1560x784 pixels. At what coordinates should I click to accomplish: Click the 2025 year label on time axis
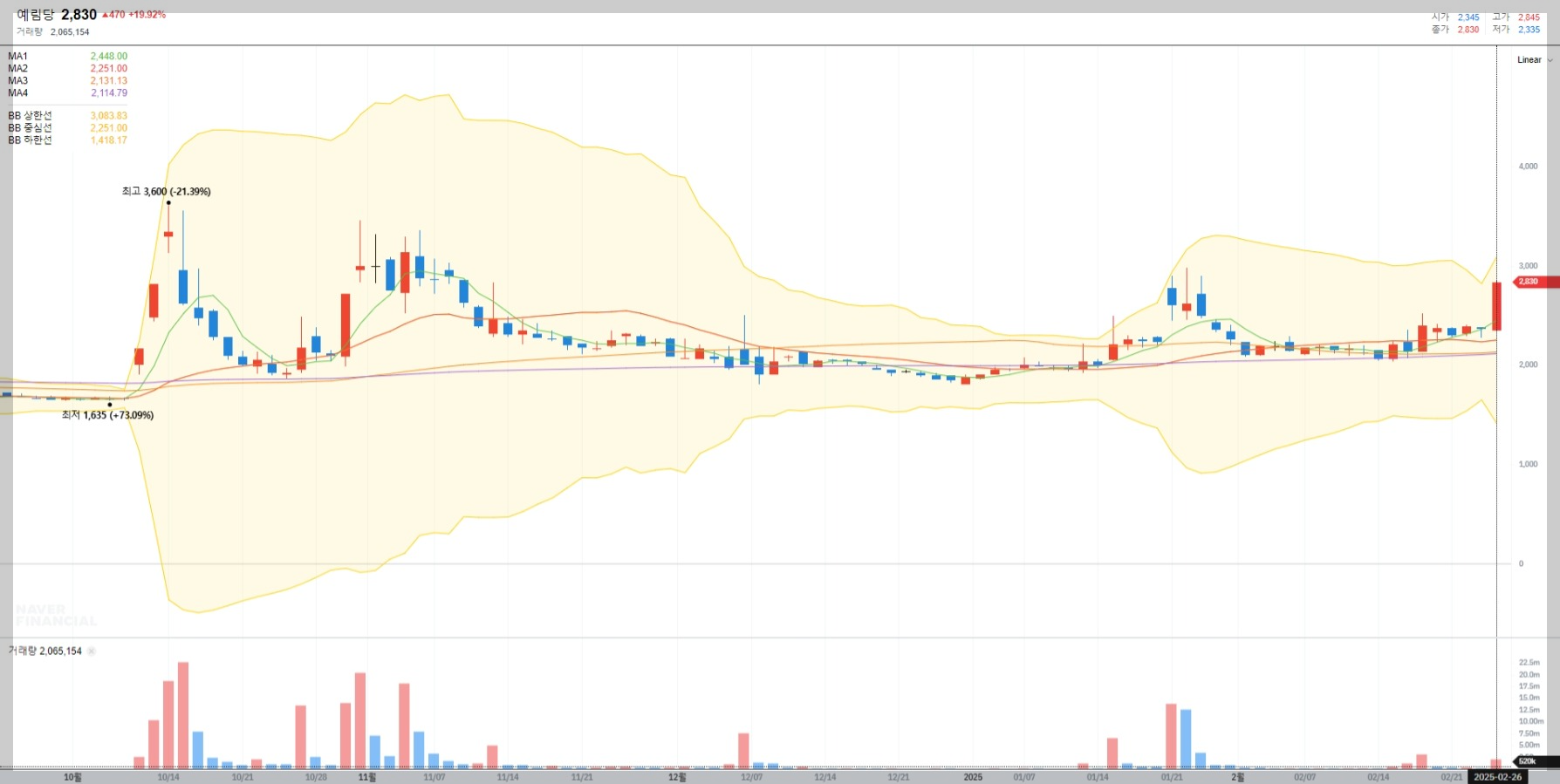click(x=973, y=777)
